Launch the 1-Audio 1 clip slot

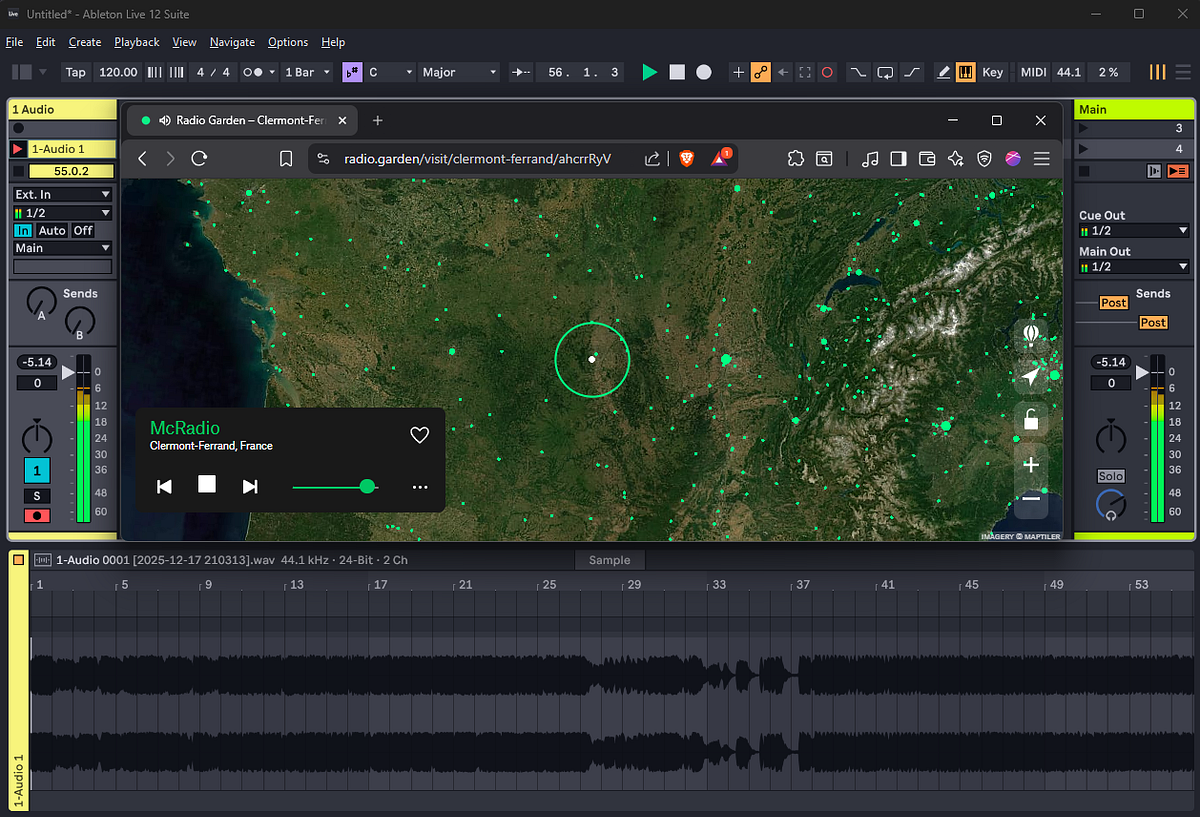[x=19, y=149]
